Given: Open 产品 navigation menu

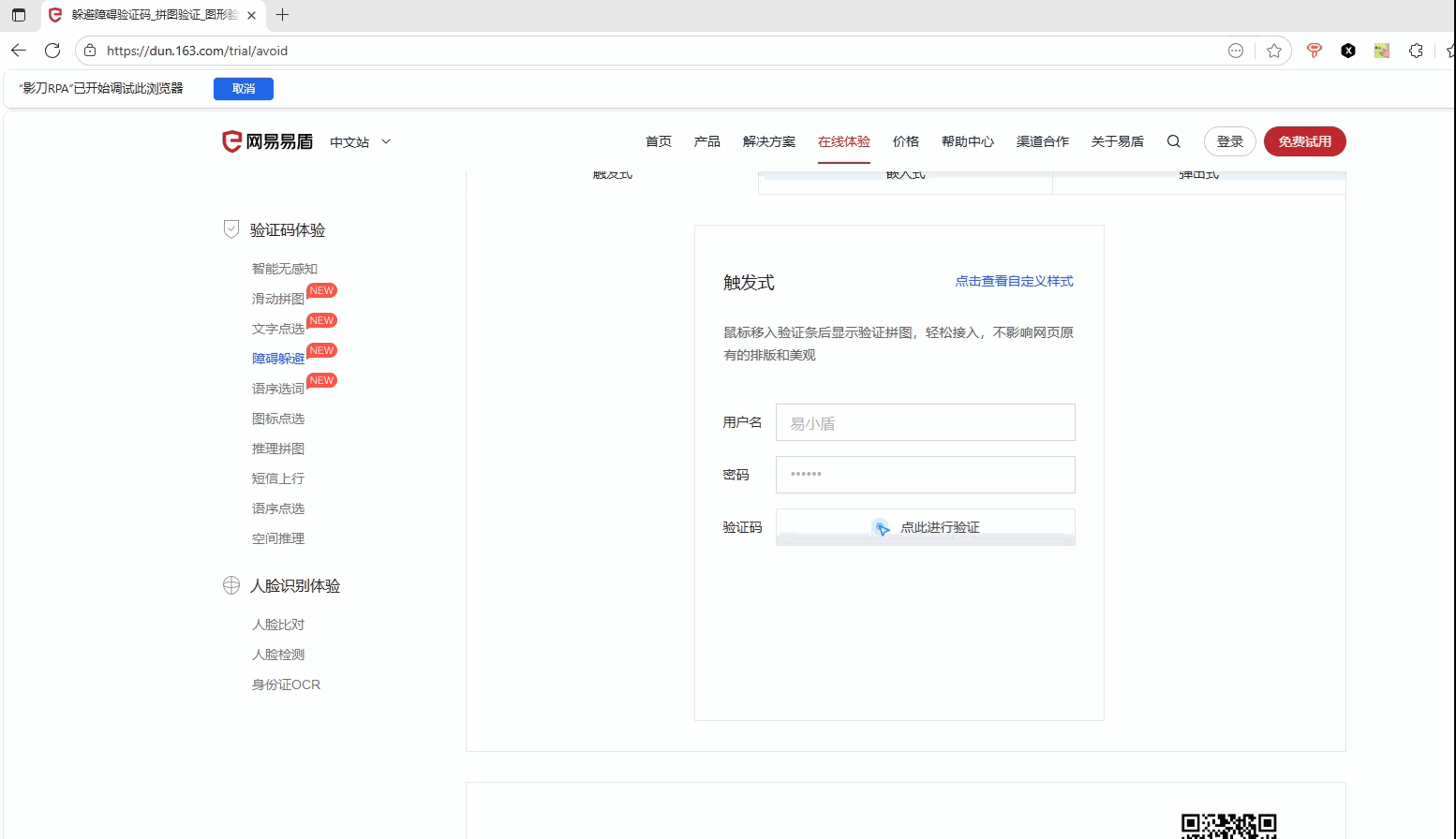Looking at the screenshot, I should pyautogui.click(x=706, y=141).
